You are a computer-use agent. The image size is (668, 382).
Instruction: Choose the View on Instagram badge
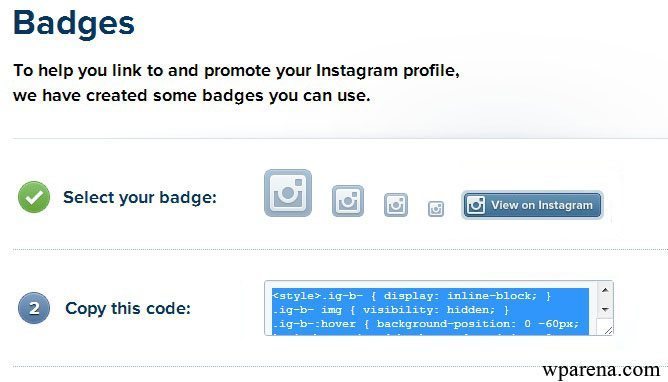click(x=532, y=205)
